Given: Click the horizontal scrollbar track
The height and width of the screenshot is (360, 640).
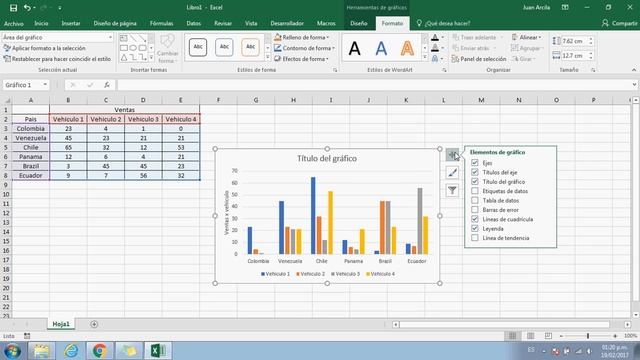Looking at the screenshot, I should [504, 324].
